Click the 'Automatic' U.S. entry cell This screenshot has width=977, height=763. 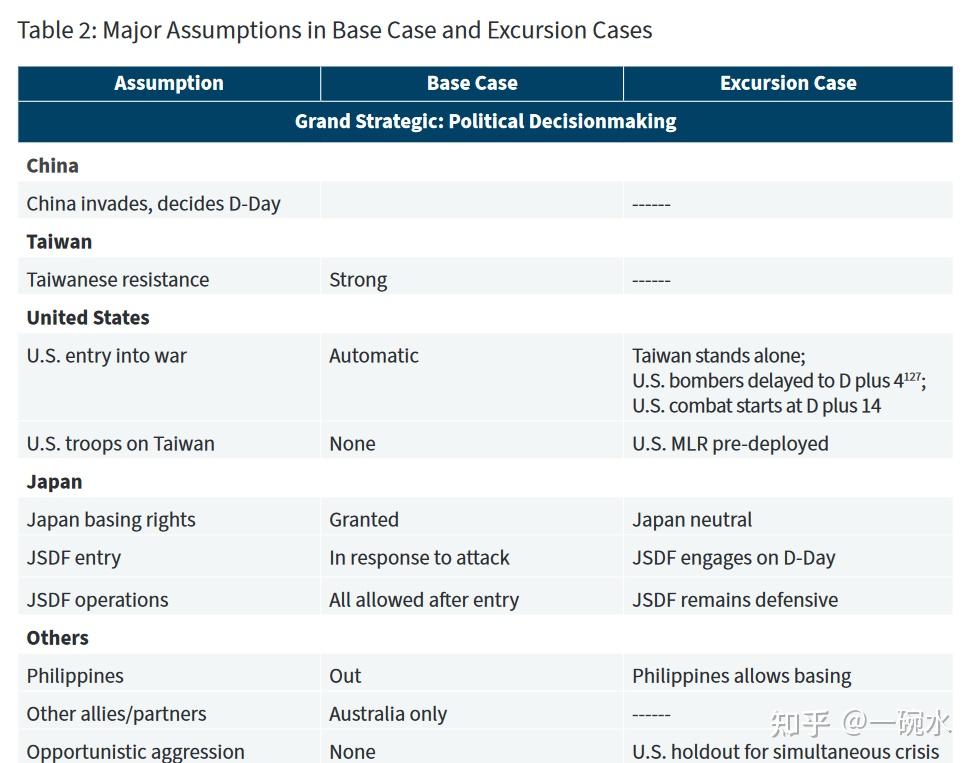374,356
